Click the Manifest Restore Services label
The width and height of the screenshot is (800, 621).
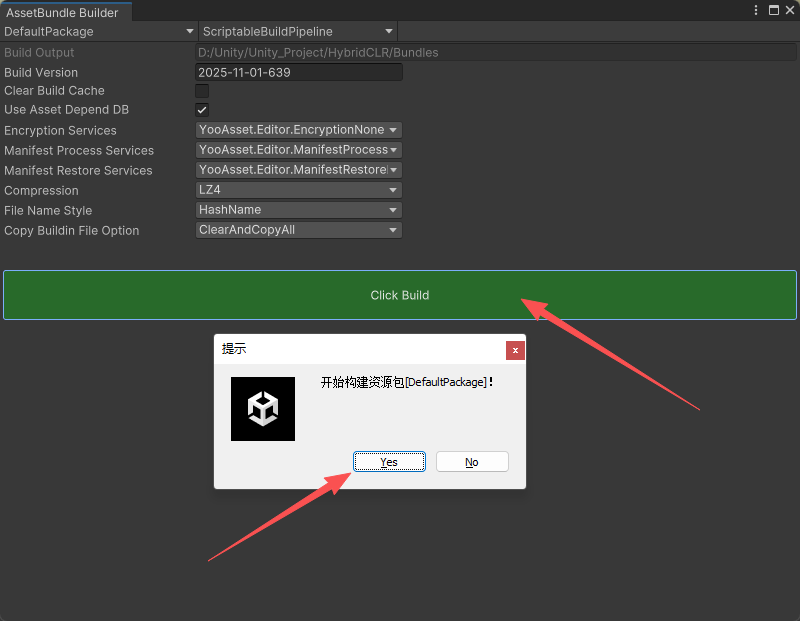(78, 170)
